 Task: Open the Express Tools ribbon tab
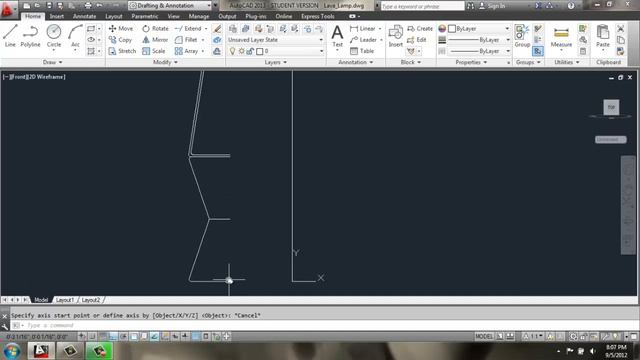[x=318, y=16]
